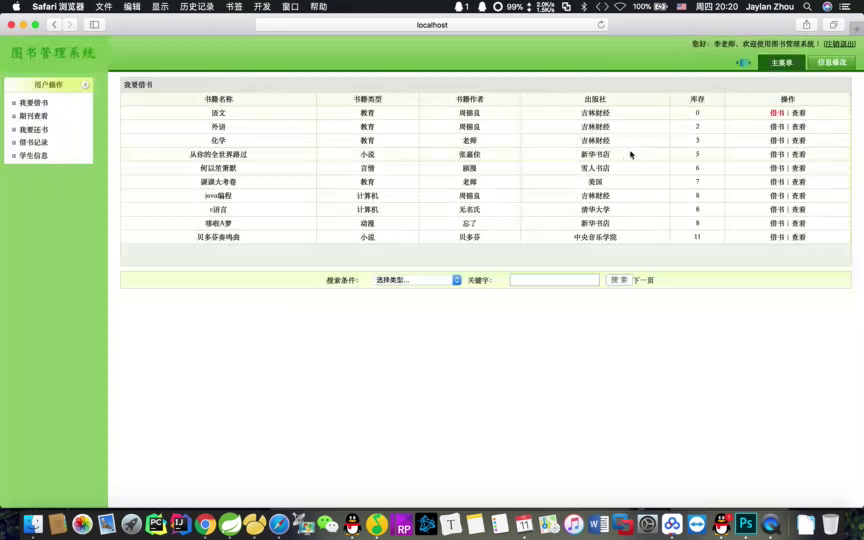Open Notification Center list icon
This screenshot has width=864, height=540.
[845, 7]
